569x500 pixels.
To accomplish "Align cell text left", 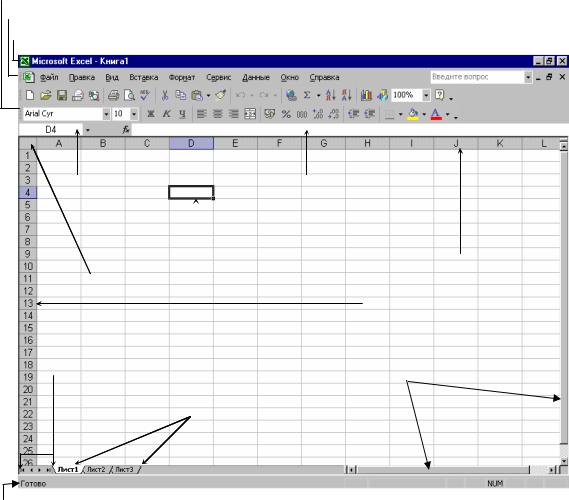I will pos(202,114).
